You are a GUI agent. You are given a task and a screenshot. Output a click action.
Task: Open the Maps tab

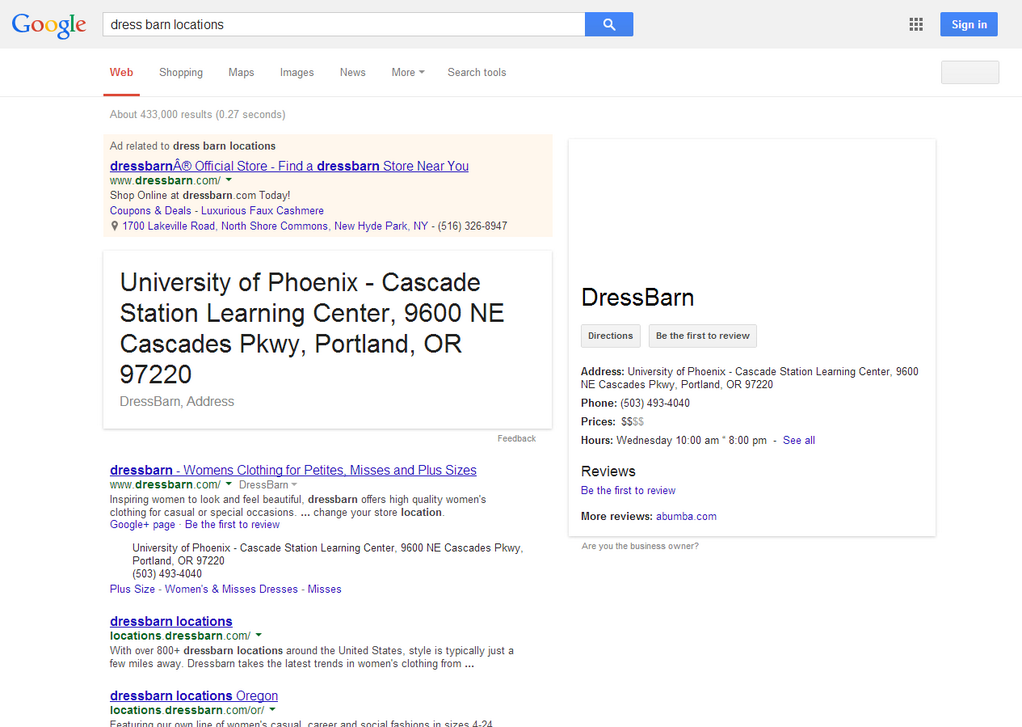241,73
